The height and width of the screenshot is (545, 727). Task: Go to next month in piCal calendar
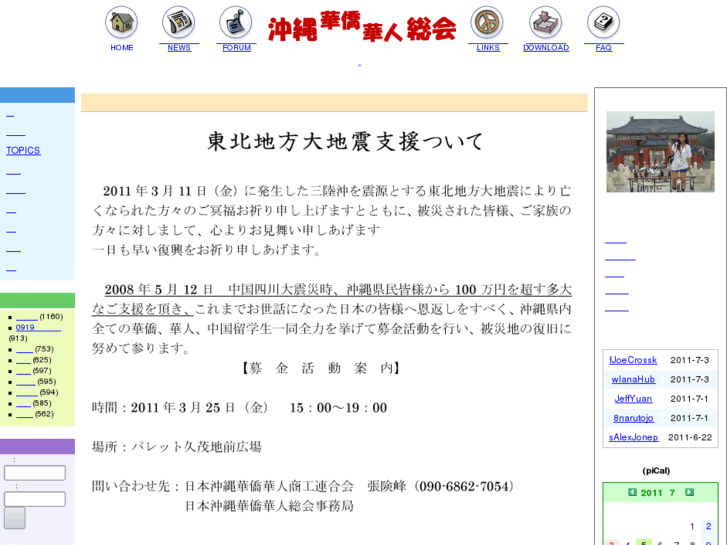coord(689,492)
